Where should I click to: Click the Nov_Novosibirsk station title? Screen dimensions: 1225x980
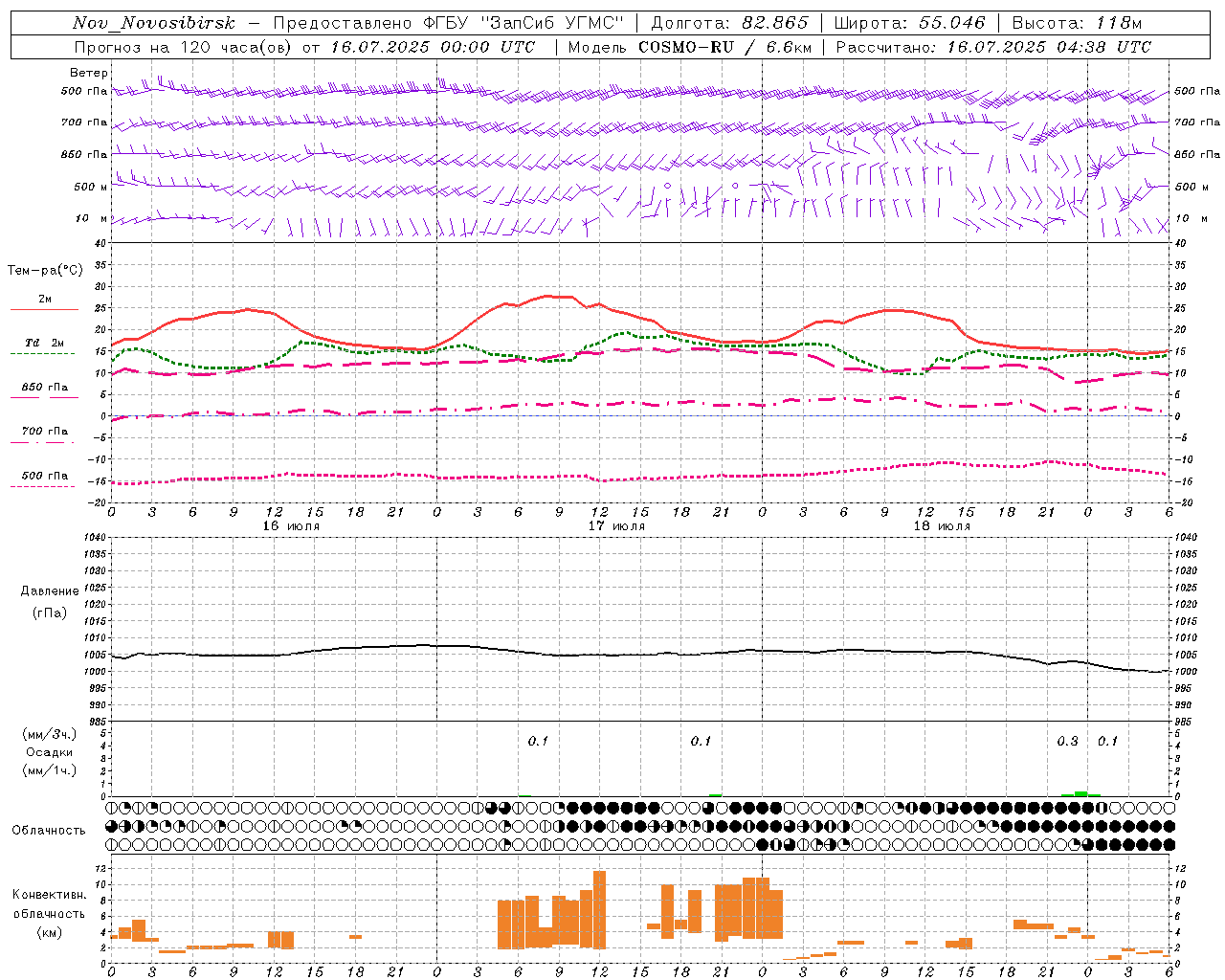coord(154,23)
